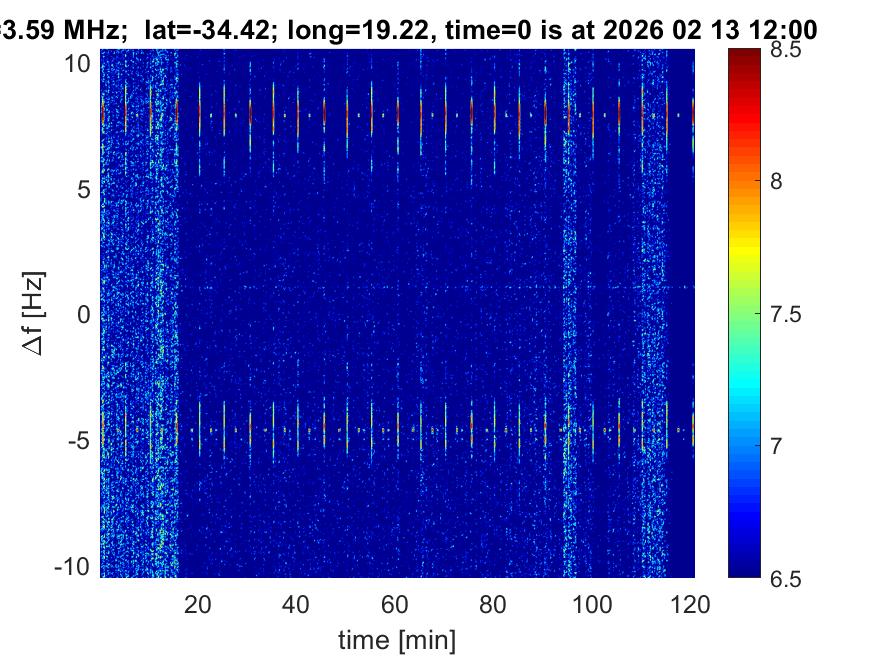875x656 pixels.
Task: Select the time [min] x-axis label
Action: tap(397, 638)
